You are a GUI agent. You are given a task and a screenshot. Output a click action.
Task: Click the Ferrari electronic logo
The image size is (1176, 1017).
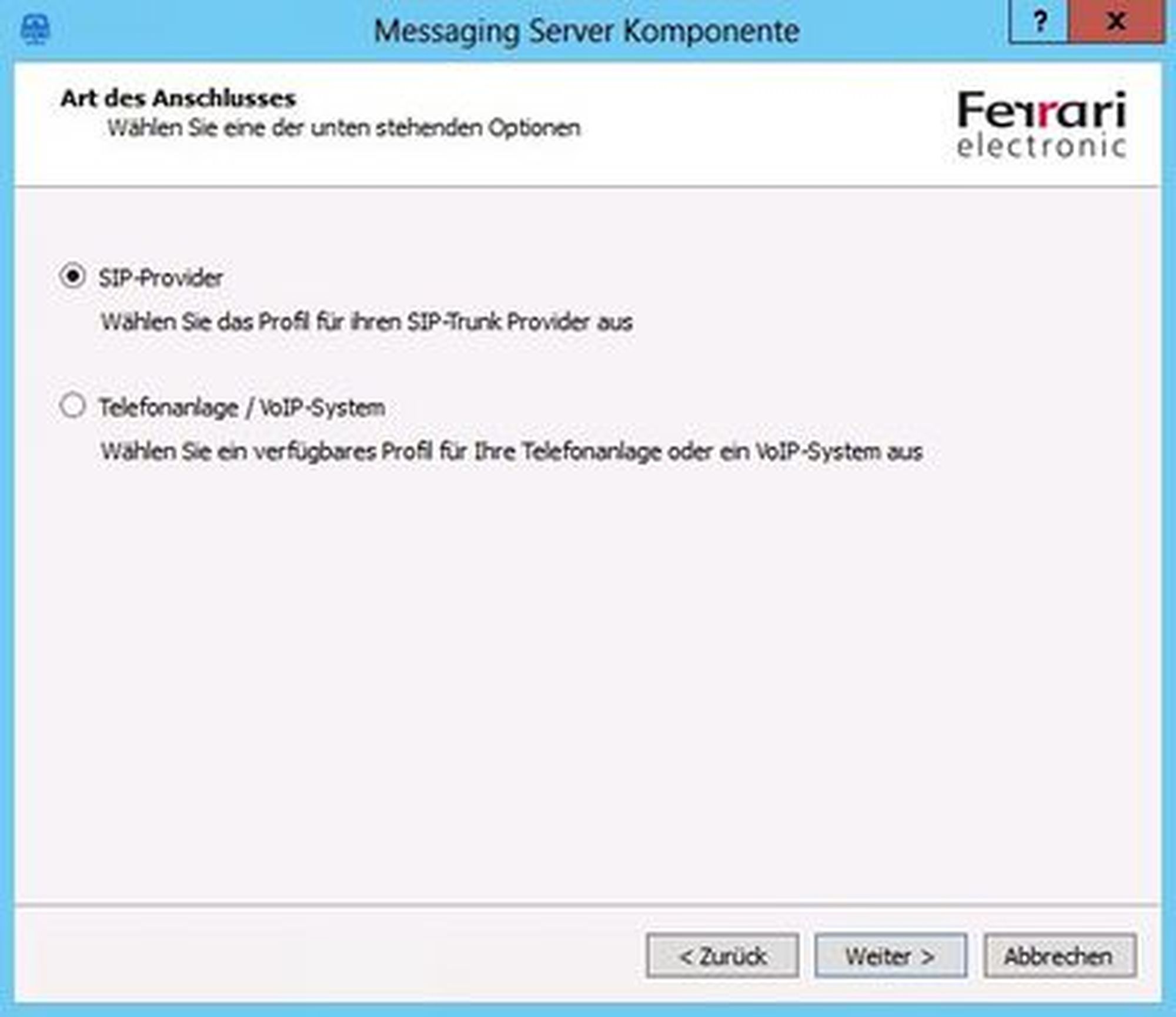pyautogui.click(x=1041, y=125)
